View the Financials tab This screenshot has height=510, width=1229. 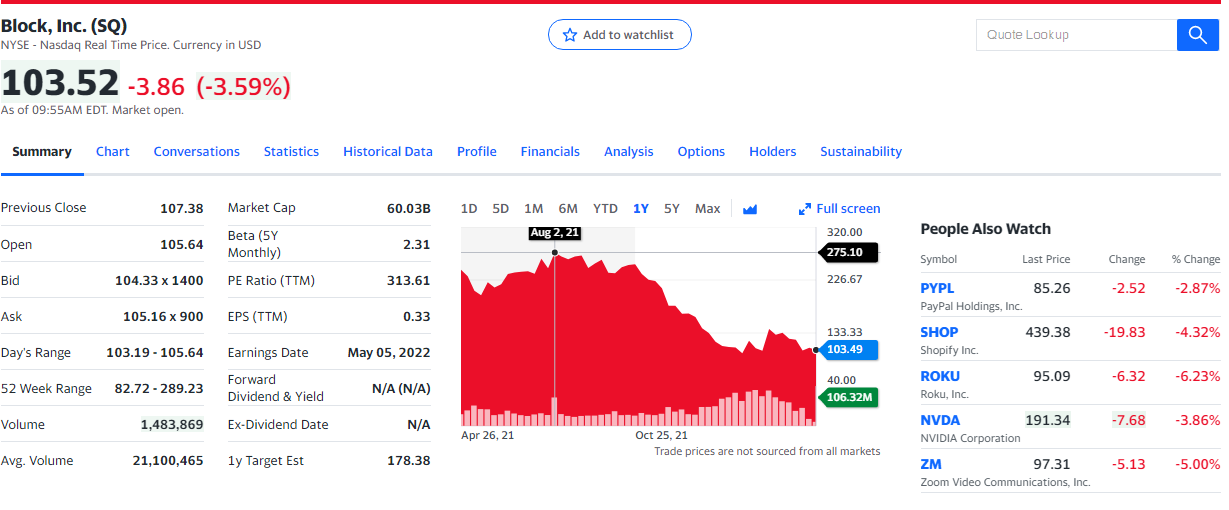pos(550,152)
